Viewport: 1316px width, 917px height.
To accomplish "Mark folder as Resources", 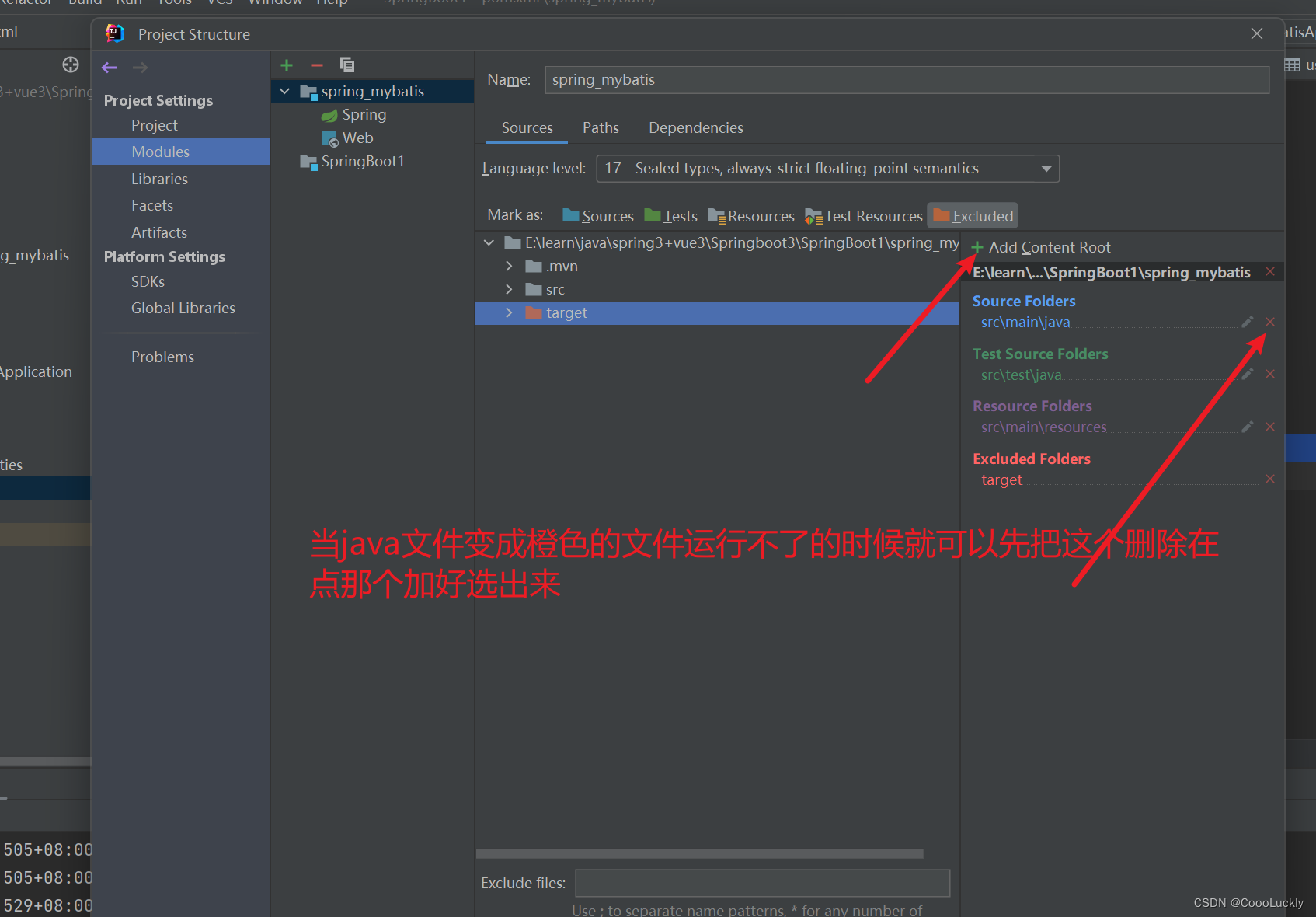I will coord(750,216).
